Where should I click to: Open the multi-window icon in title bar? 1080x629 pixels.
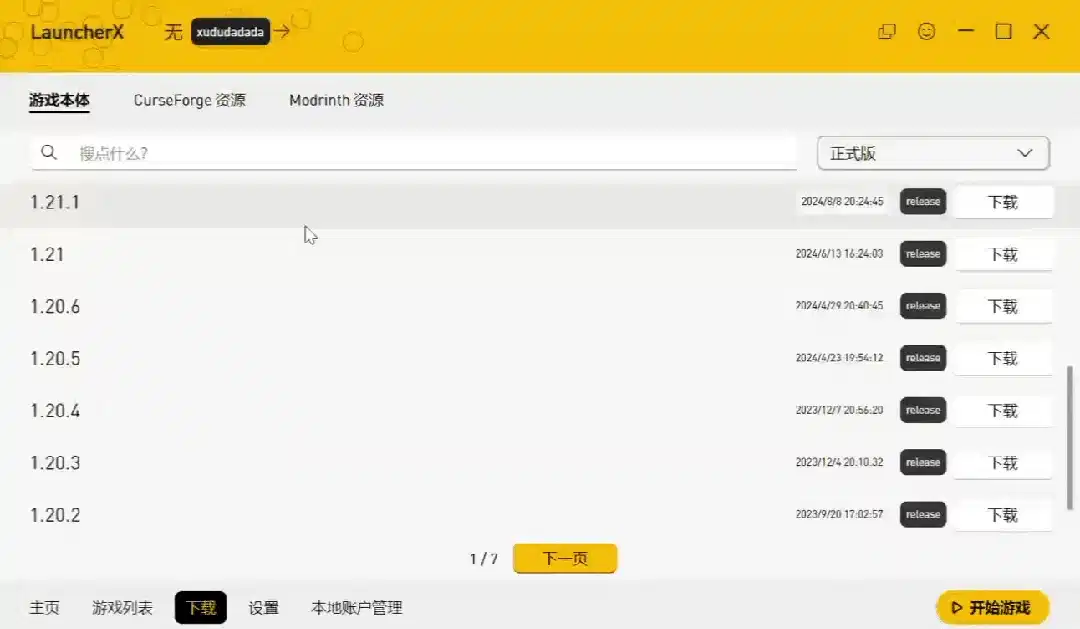887,32
